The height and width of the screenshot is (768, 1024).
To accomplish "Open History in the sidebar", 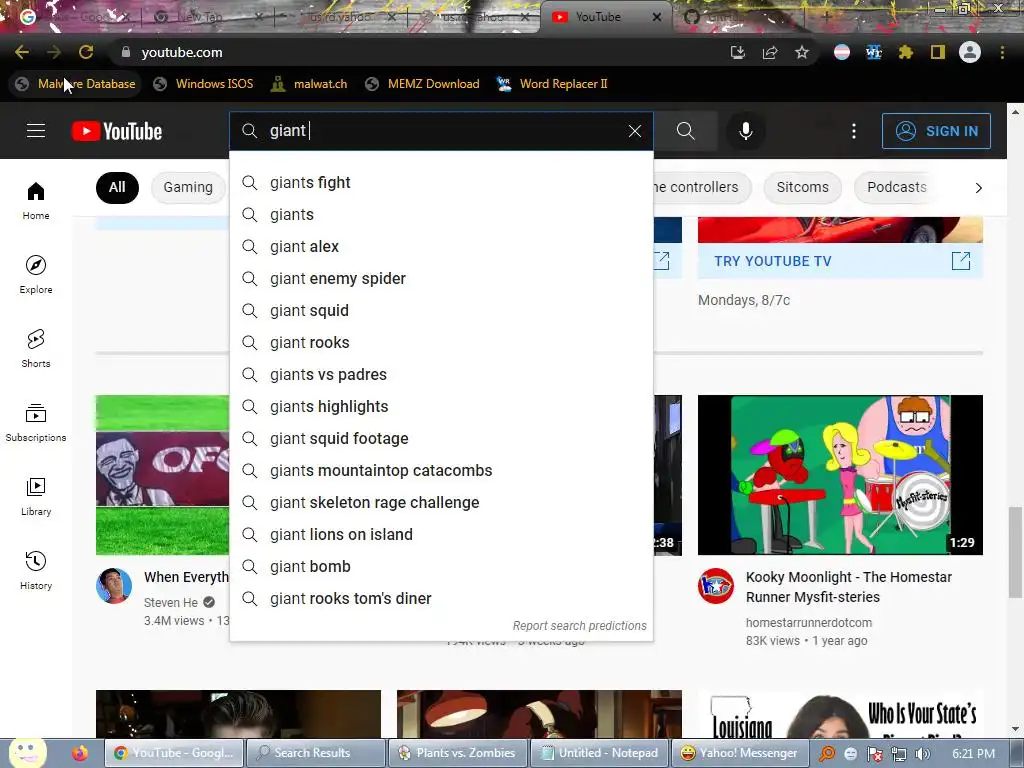I will pos(36,570).
